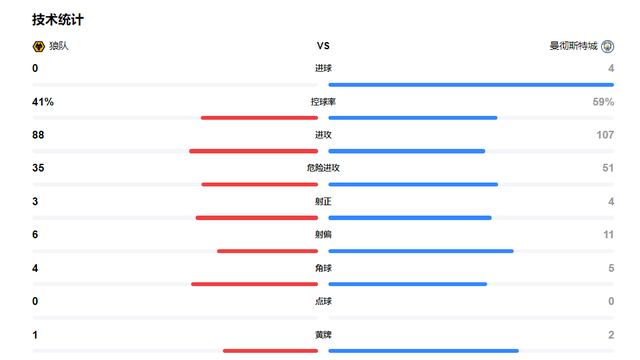Select the 点球 penalty stat label
This screenshot has width=640, height=360.
pyautogui.click(x=323, y=301)
